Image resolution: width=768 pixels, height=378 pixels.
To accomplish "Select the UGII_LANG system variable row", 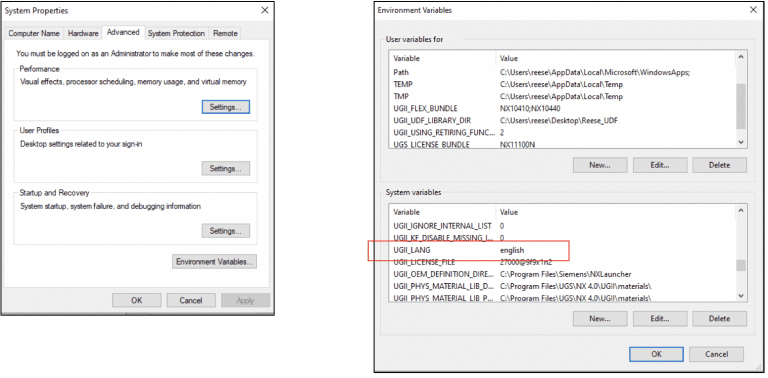I will click(x=562, y=250).
